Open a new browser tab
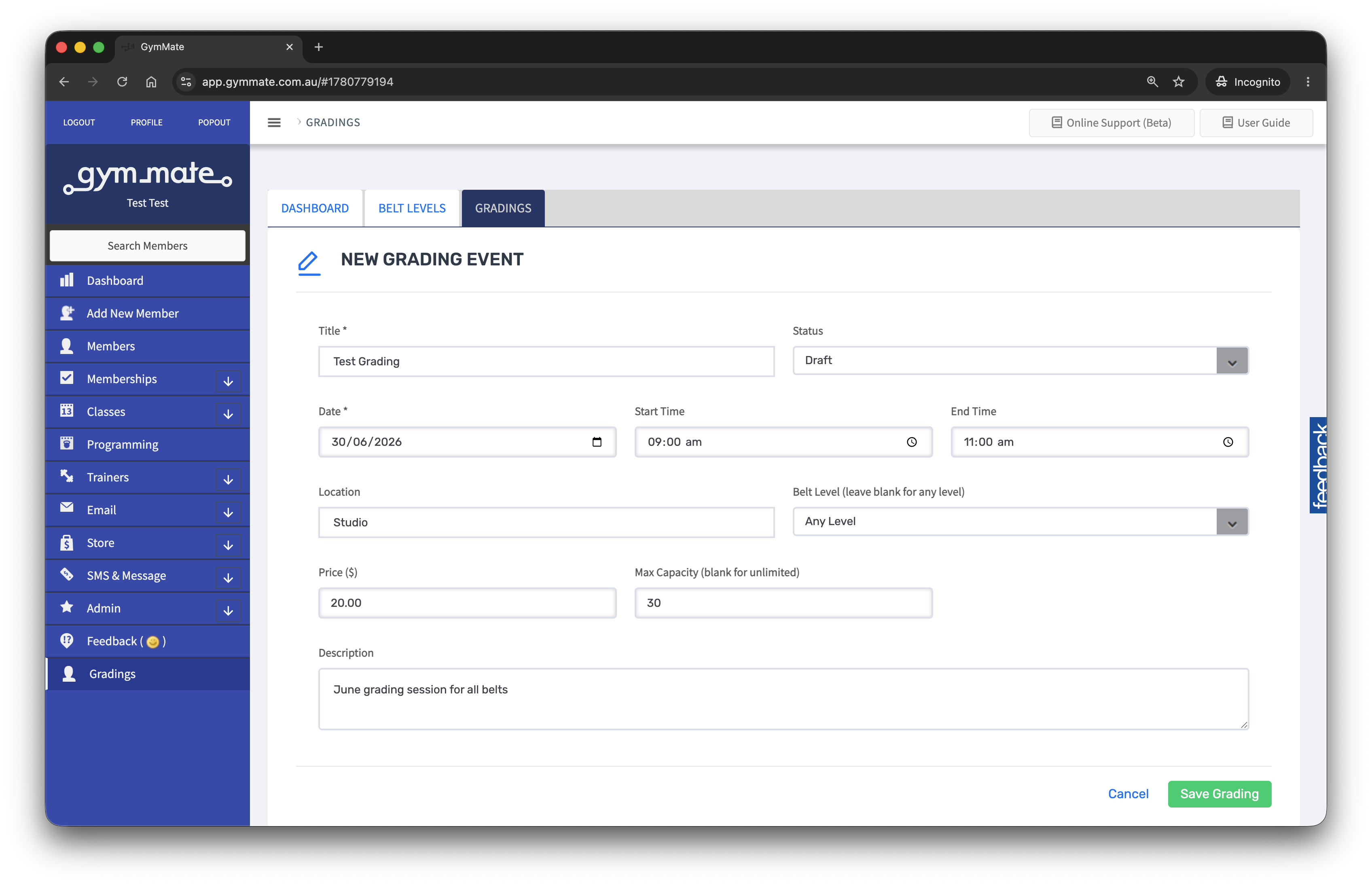Image resolution: width=1372 pixels, height=886 pixels. coord(319,47)
